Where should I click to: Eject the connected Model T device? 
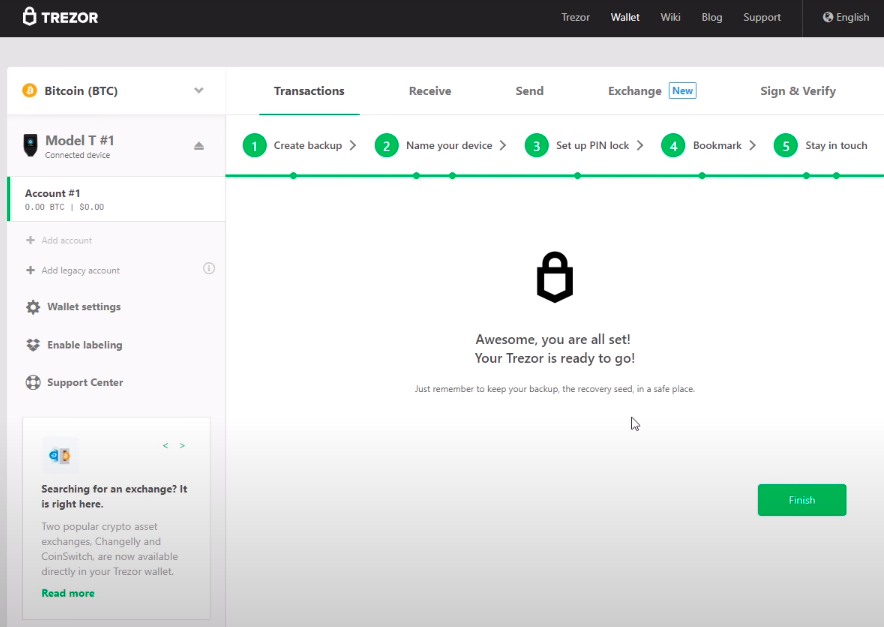[x=198, y=146]
